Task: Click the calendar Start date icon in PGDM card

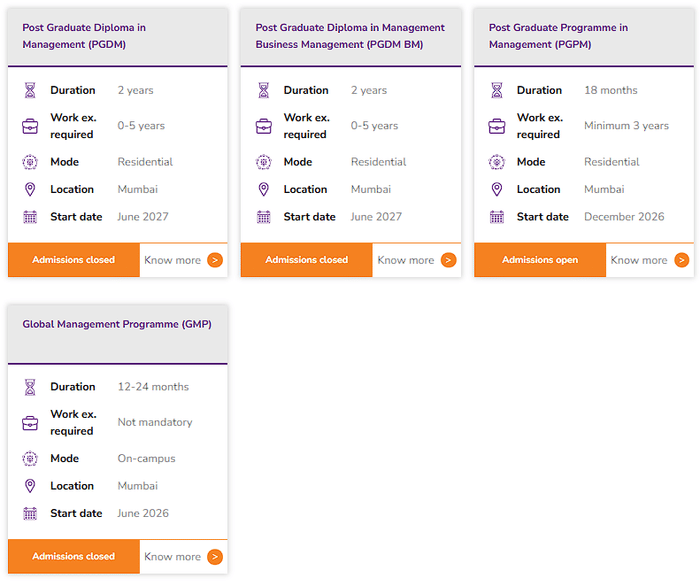Action: (30, 217)
